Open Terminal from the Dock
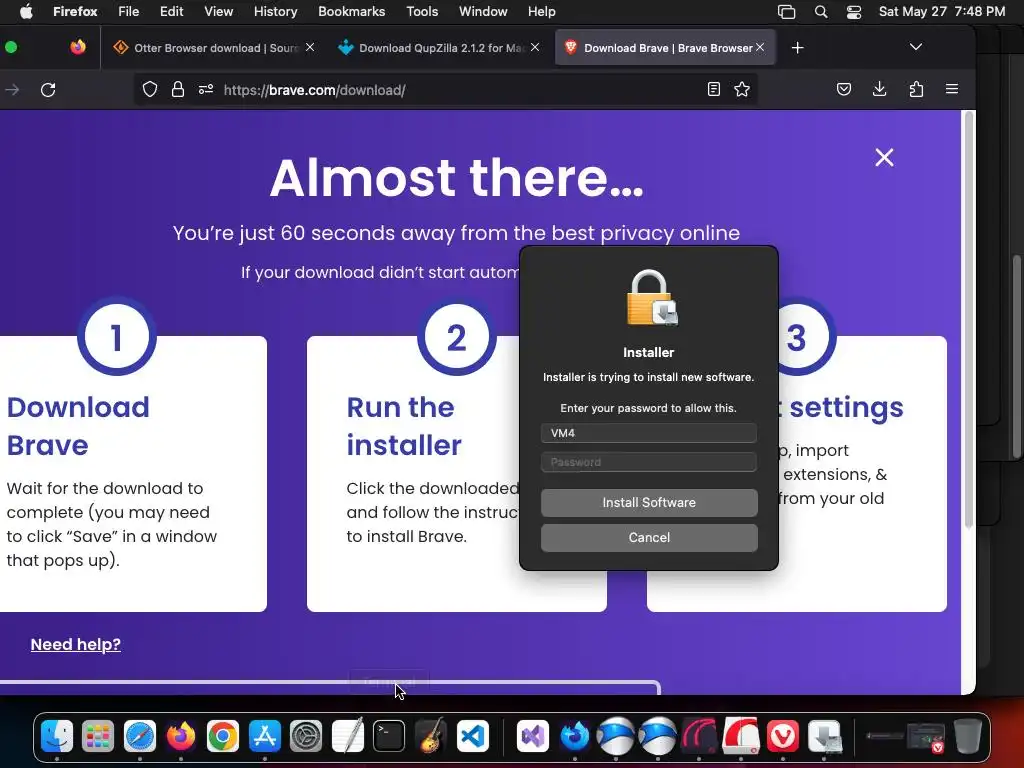This screenshot has width=1024, height=768. (389, 737)
